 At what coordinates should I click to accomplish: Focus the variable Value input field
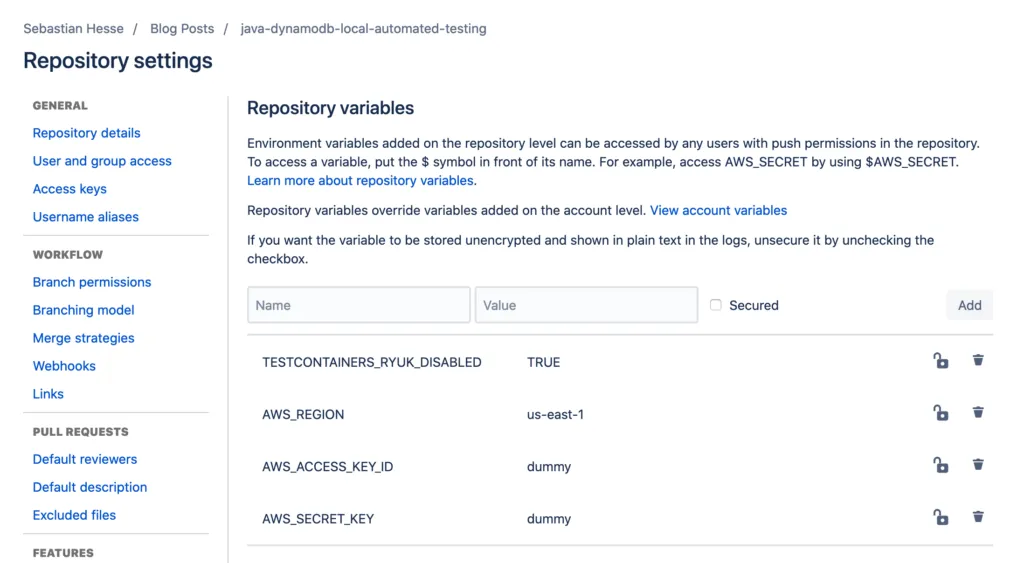click(586, 305)
